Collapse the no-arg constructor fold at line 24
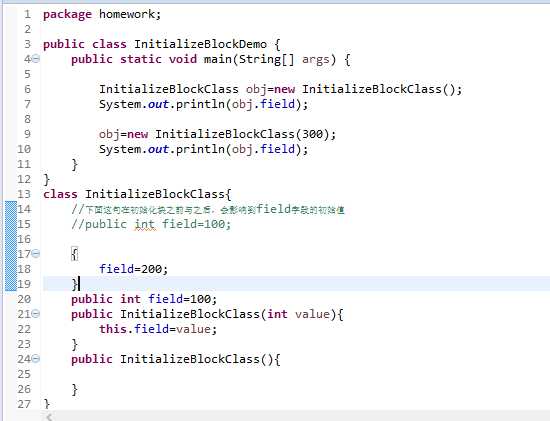 coord(36,359)
